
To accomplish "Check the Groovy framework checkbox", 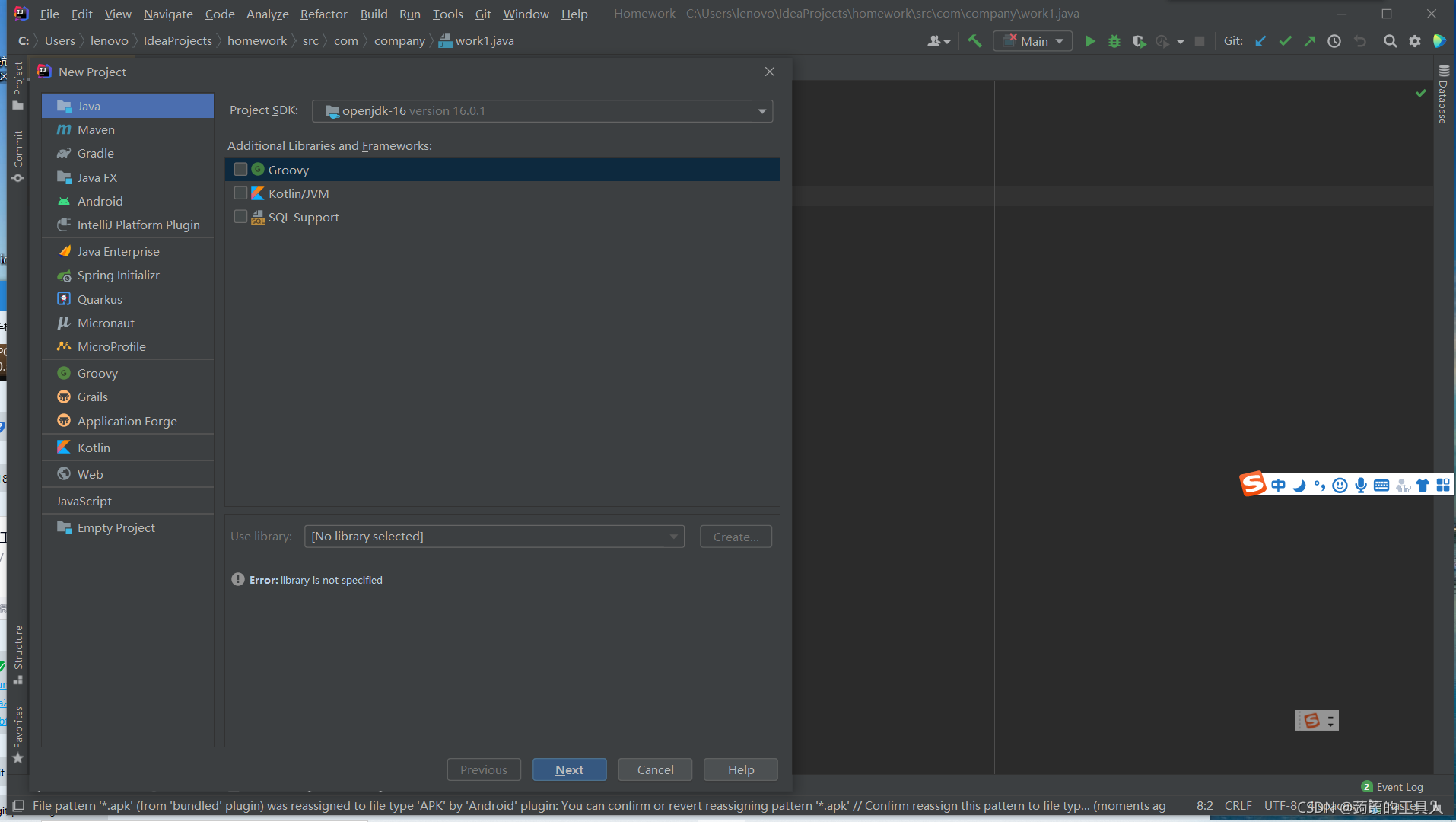I will 240,169.
